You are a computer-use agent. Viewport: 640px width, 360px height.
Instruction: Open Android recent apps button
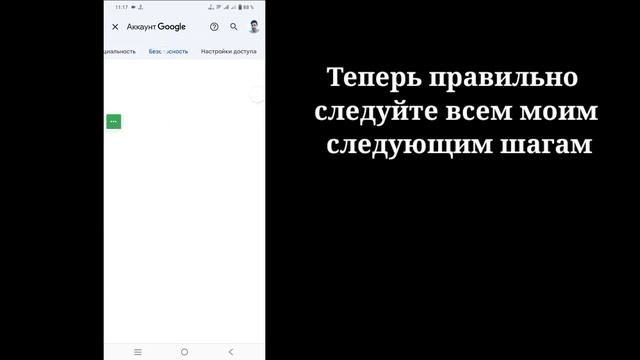pos(138,352)
